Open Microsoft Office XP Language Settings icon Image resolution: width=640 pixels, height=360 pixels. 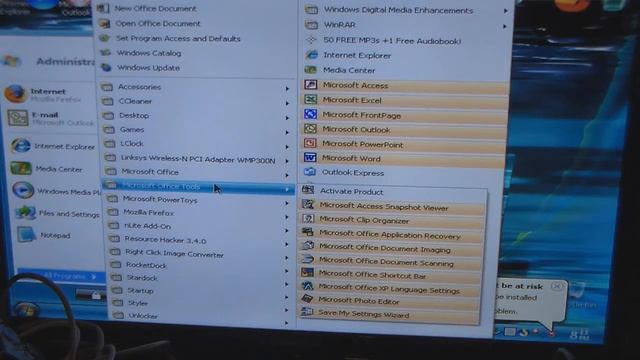point(307,287)
